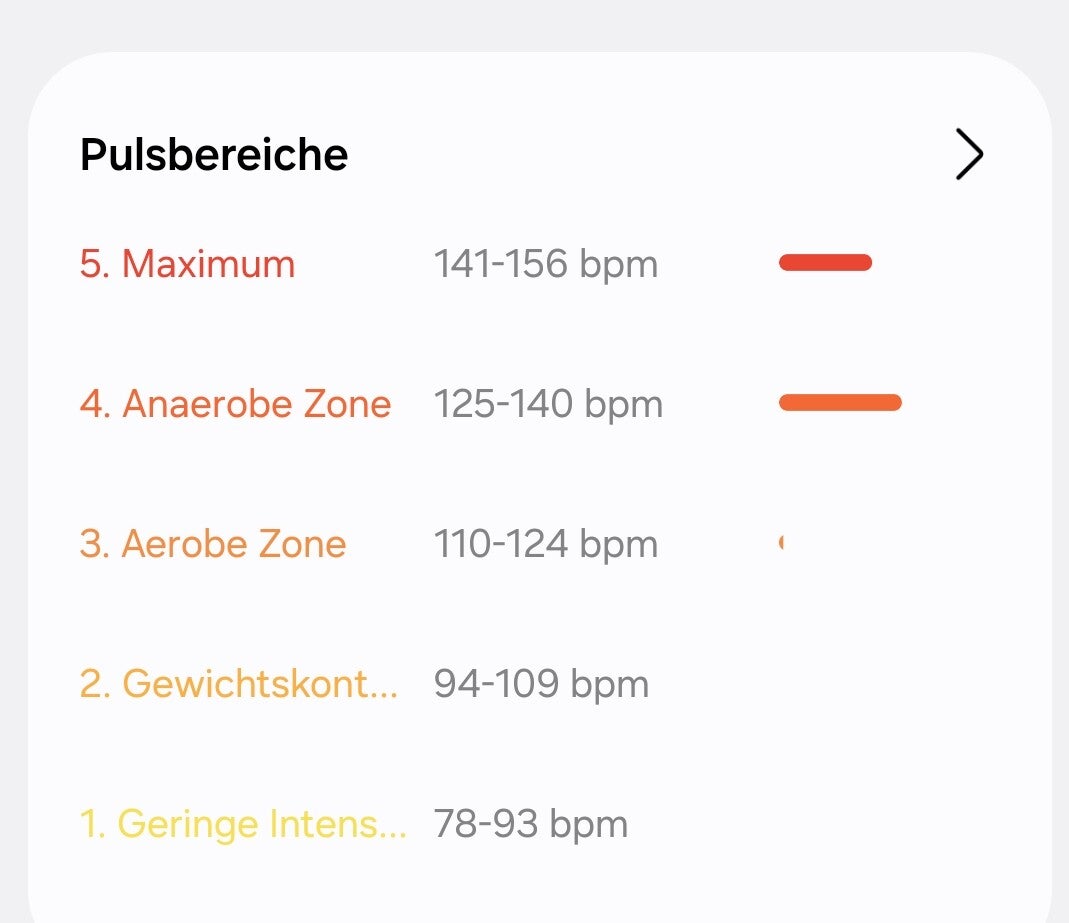
Task: Click the 125-140 bpm range
Action: [x=548, y=404]
